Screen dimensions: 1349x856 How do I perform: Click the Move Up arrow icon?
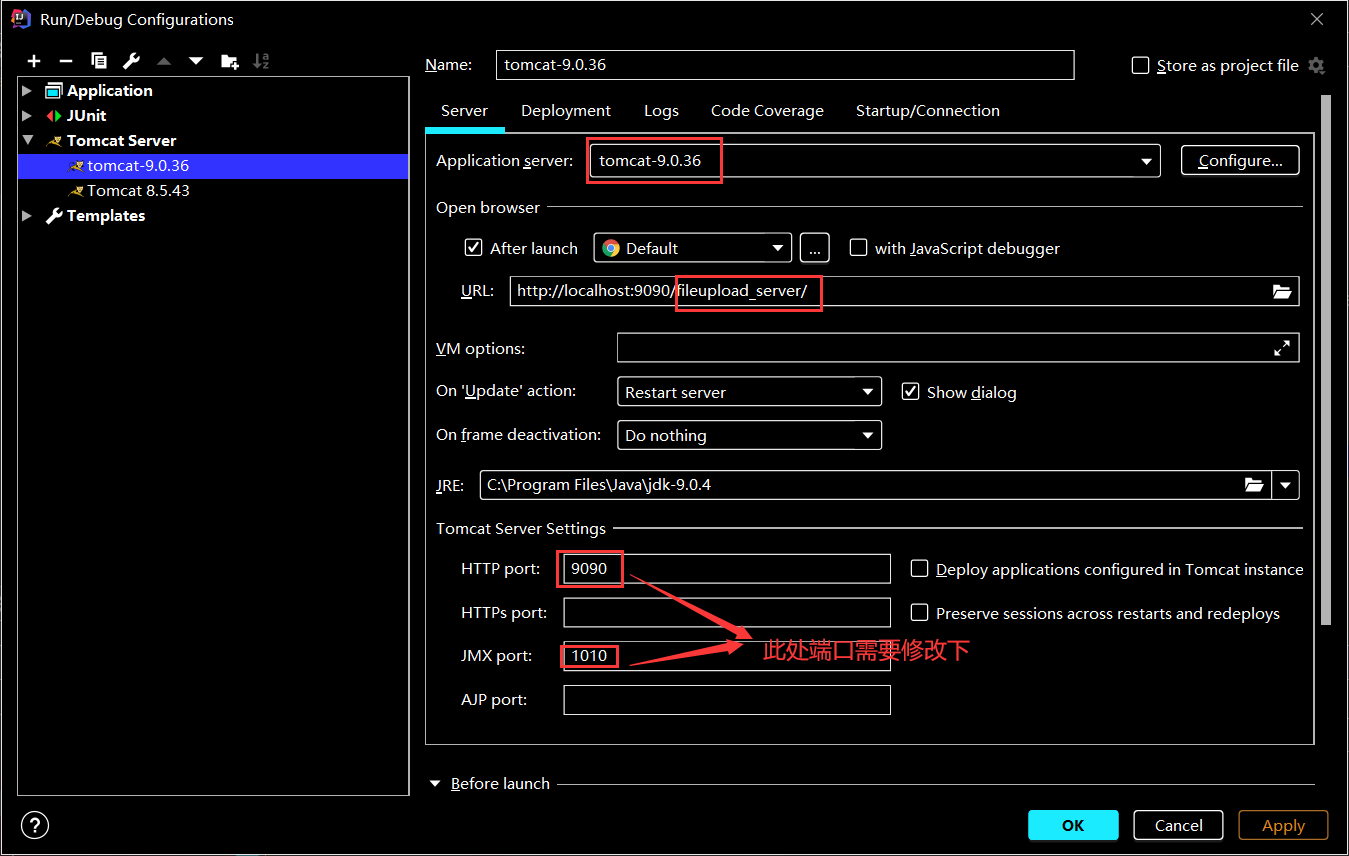pos(164,62)
